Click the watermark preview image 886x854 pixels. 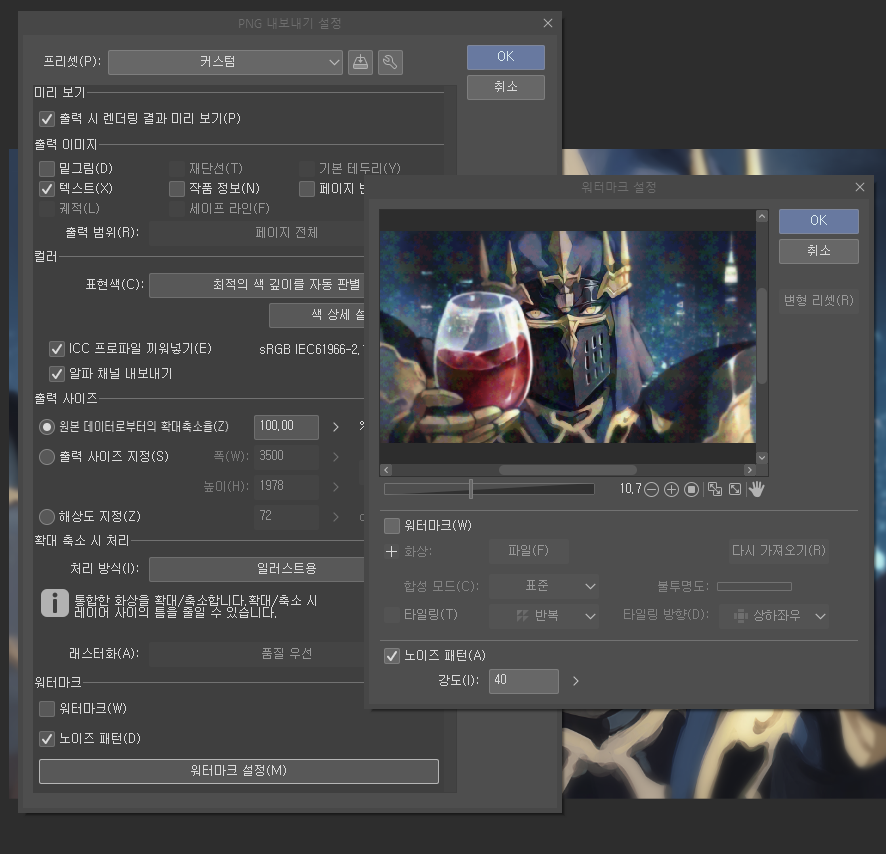click(x=568, y=337)
